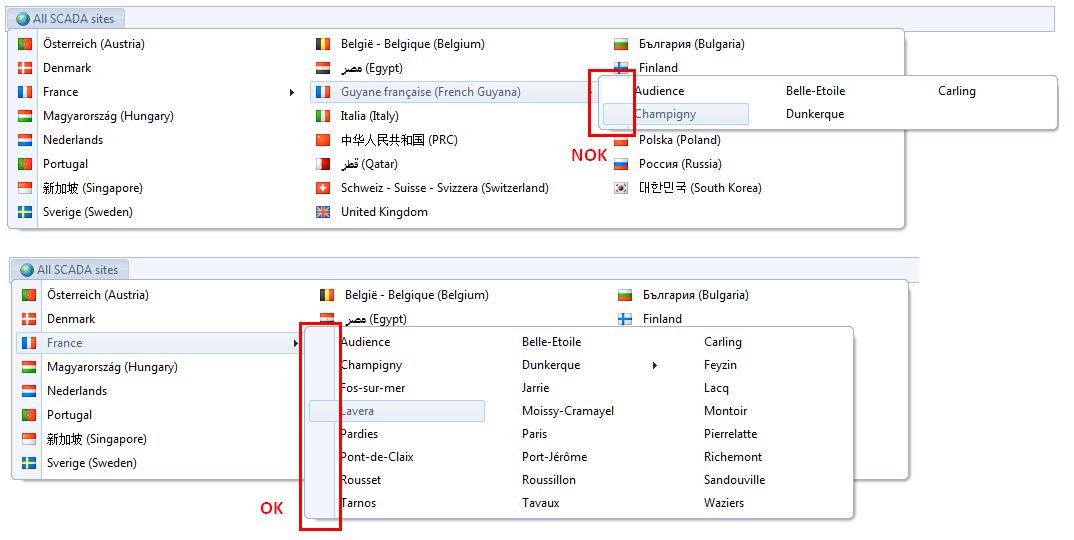Open the lower All SCADA sites tab
The width and height of the screenshot is (1074, 540).
click(70, 269)
